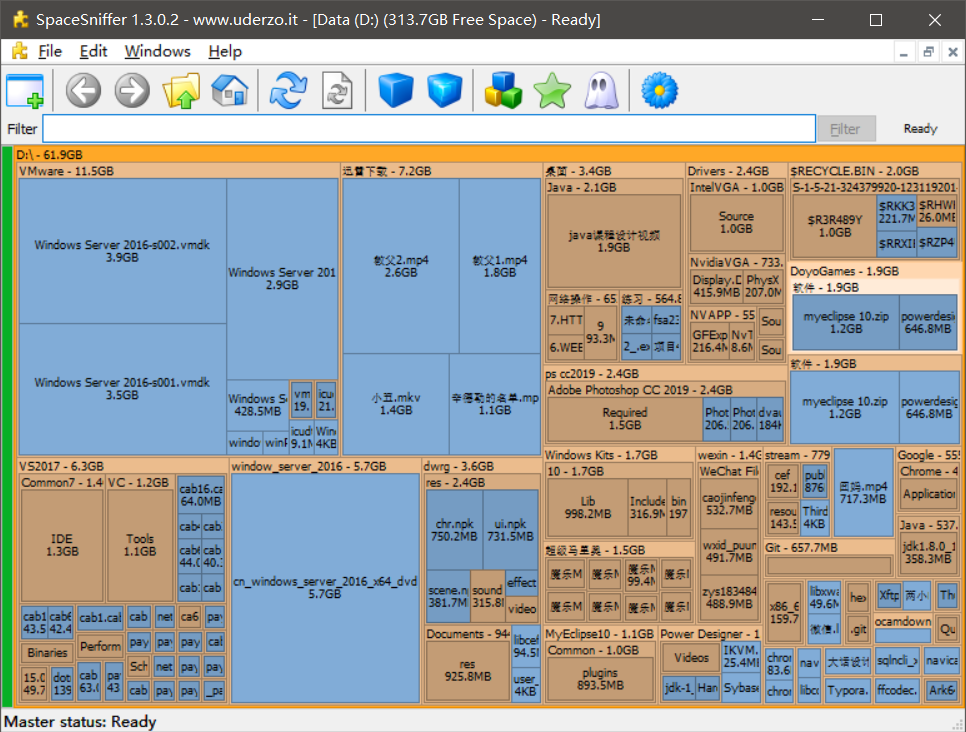Screen dimensions: 966x732
Task: Open the File menu
Action: (x=49, y=51)
